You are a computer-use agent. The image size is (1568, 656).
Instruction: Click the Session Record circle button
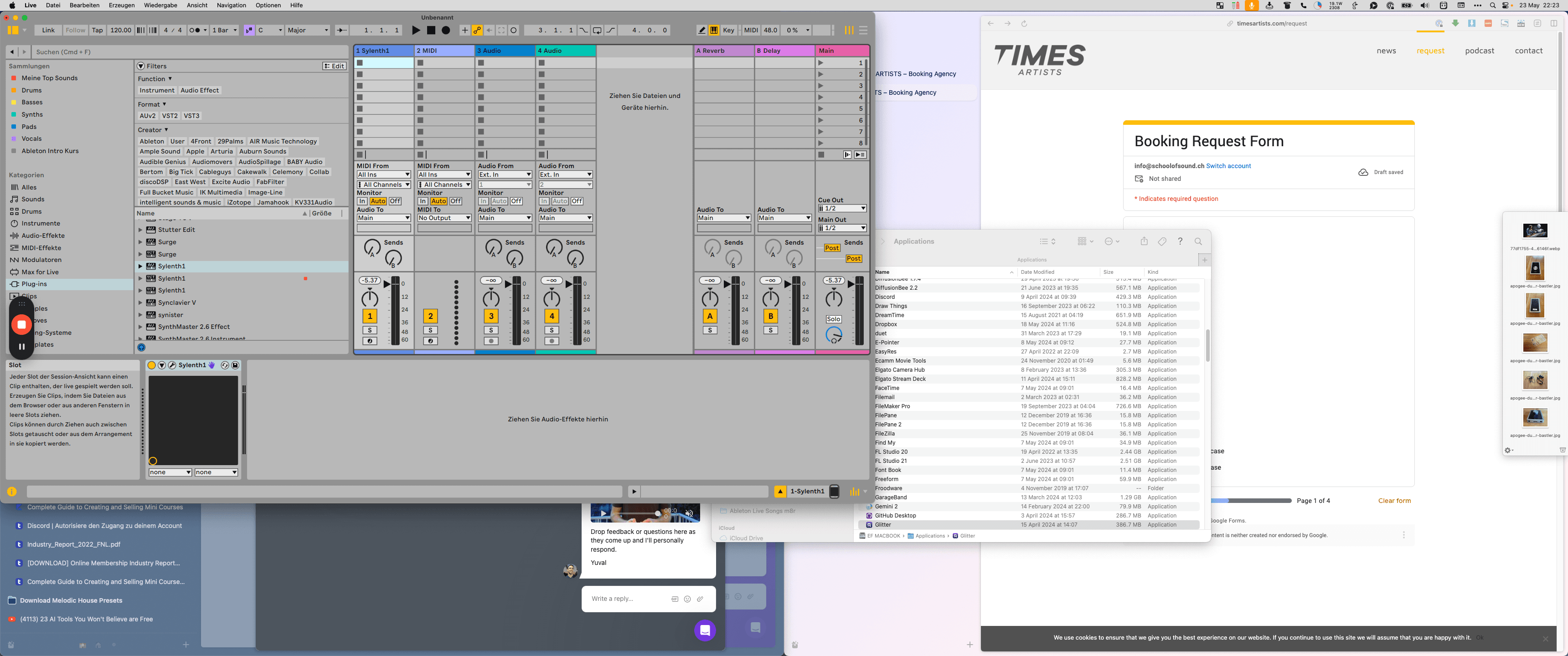coord(514,30)
